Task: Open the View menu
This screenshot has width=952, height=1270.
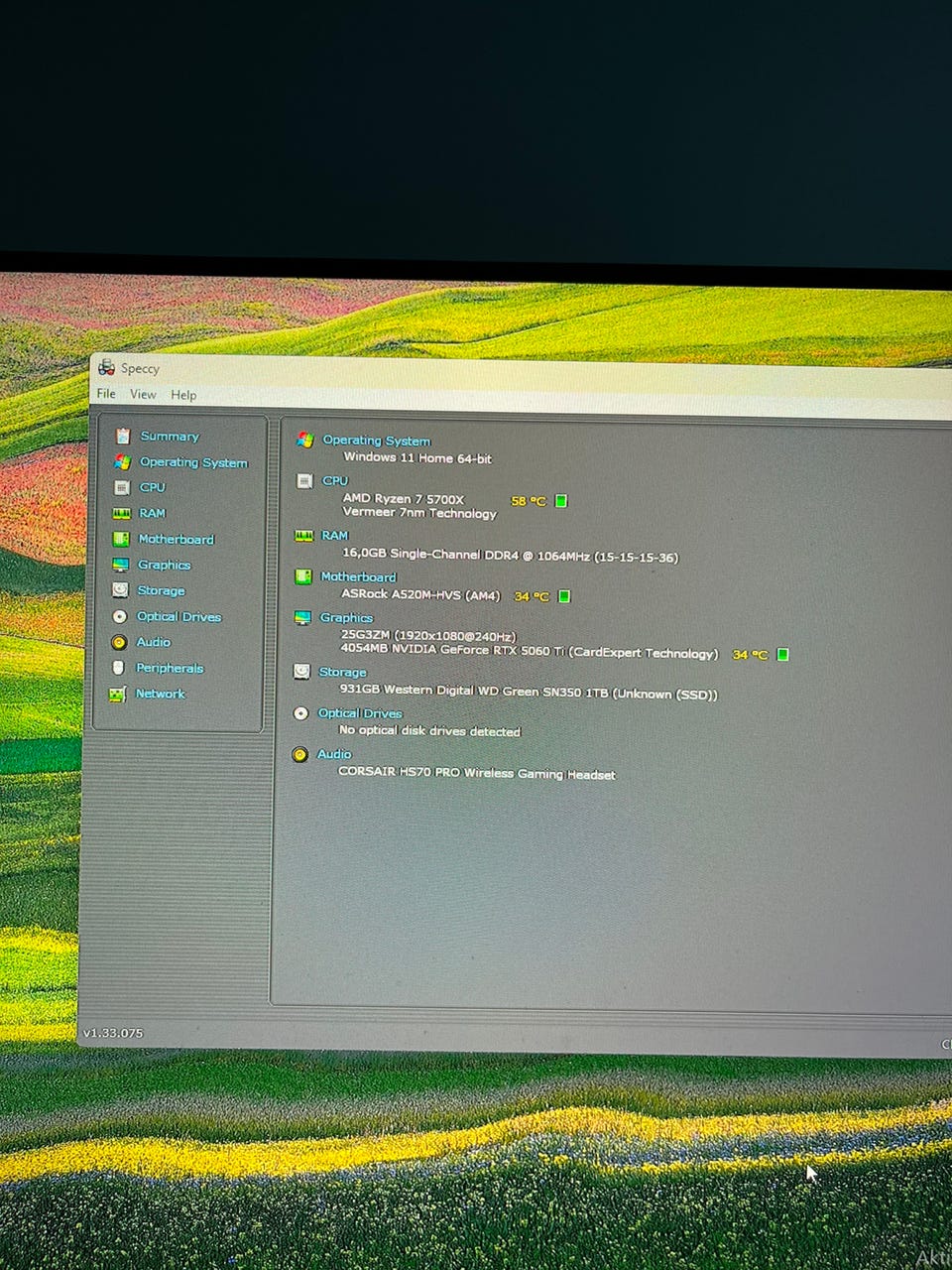Action: [x=143, y=394]
